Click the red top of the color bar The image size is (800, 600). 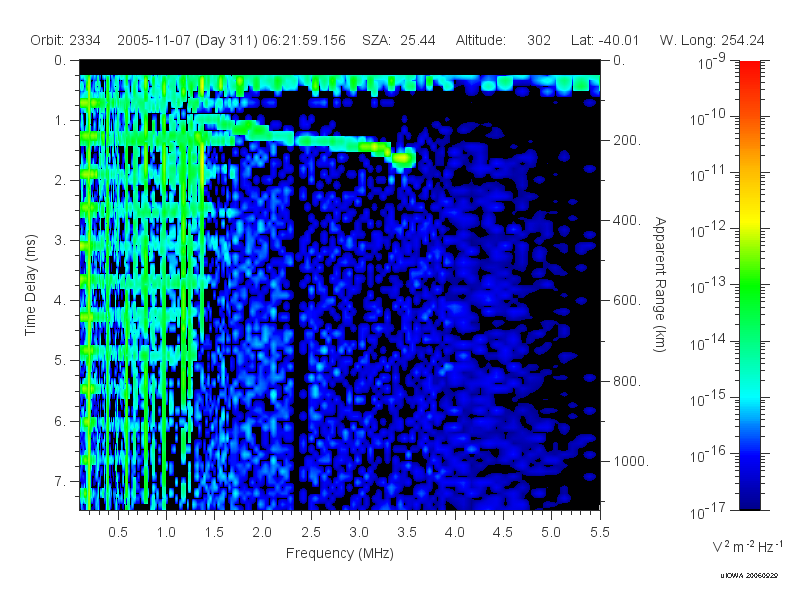[x=749, y=71]
